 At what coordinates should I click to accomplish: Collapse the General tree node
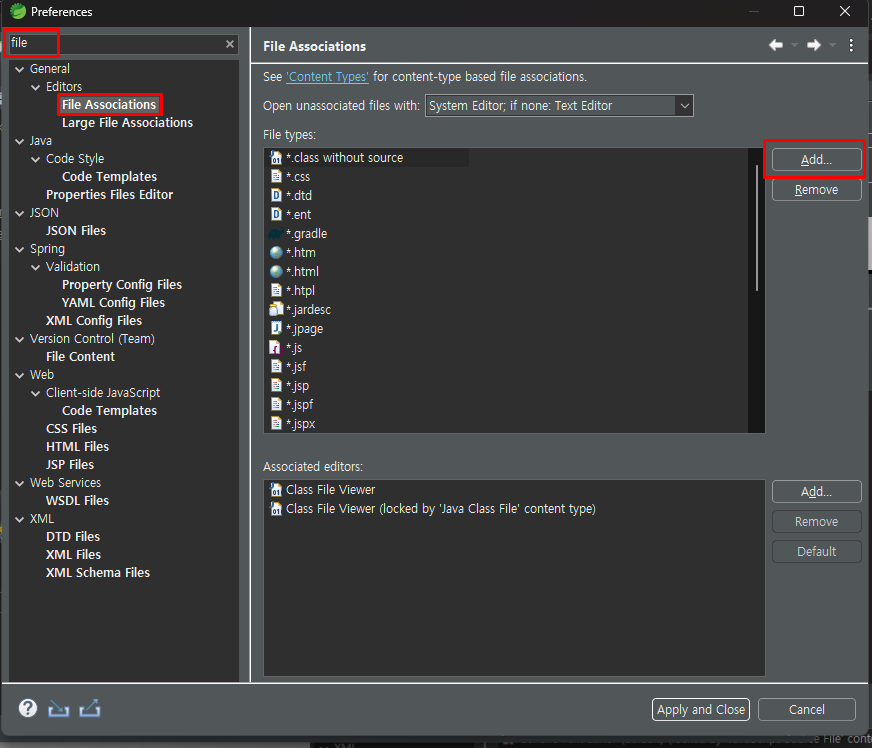click(20, 70)
